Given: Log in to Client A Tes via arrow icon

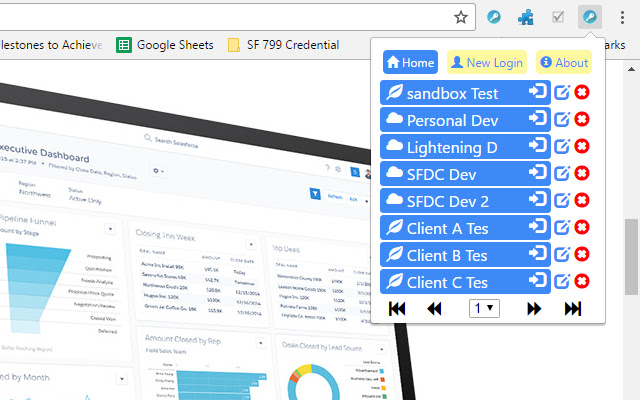Looking at the screenshot, I should (538, 226).
